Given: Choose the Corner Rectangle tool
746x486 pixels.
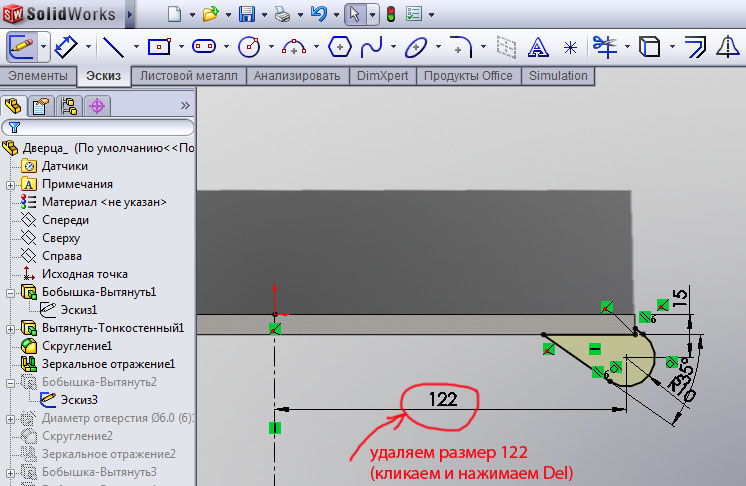Looking at the screenshot, I should point(159,46).
